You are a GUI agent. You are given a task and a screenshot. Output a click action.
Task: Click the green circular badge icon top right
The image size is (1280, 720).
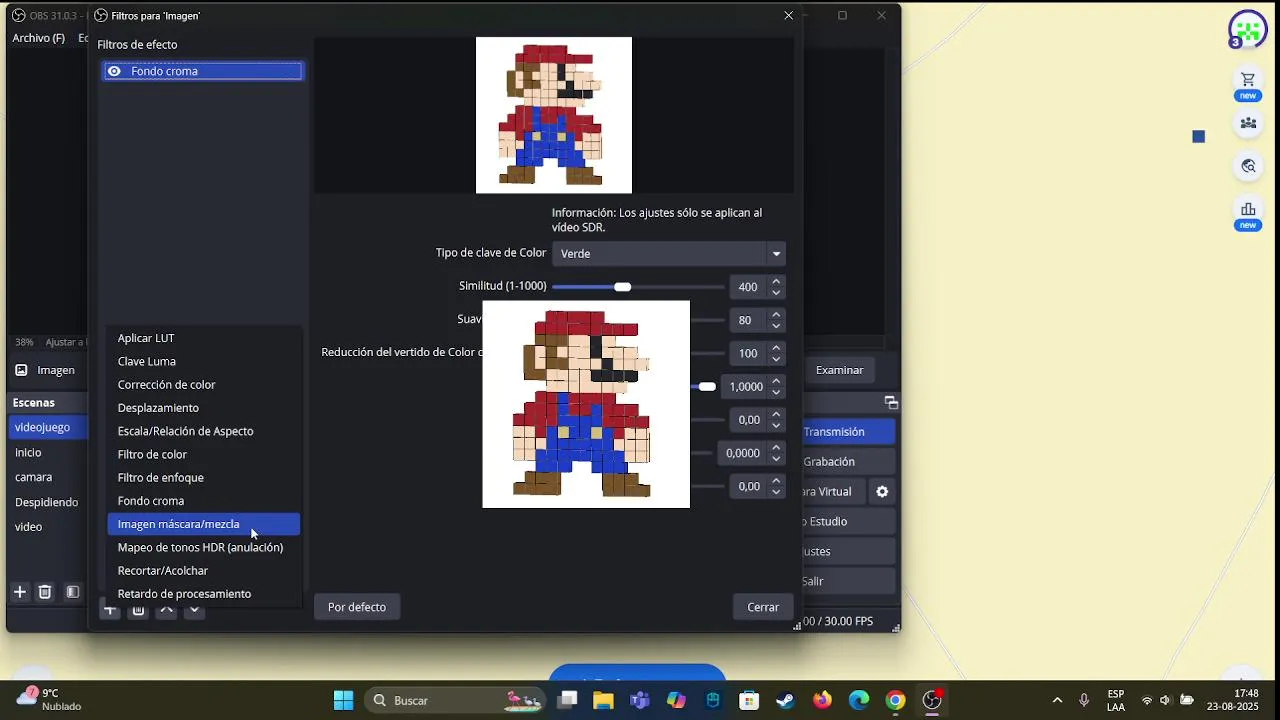(1248, 30)
